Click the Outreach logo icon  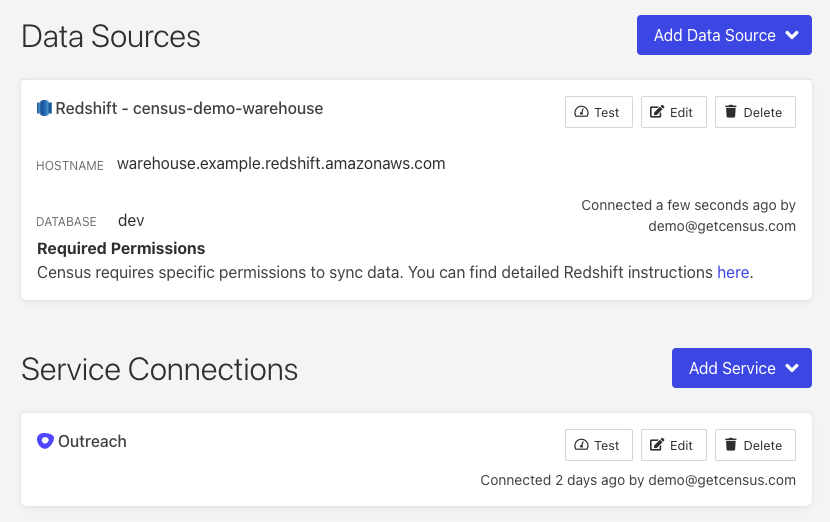click(45, 441)
